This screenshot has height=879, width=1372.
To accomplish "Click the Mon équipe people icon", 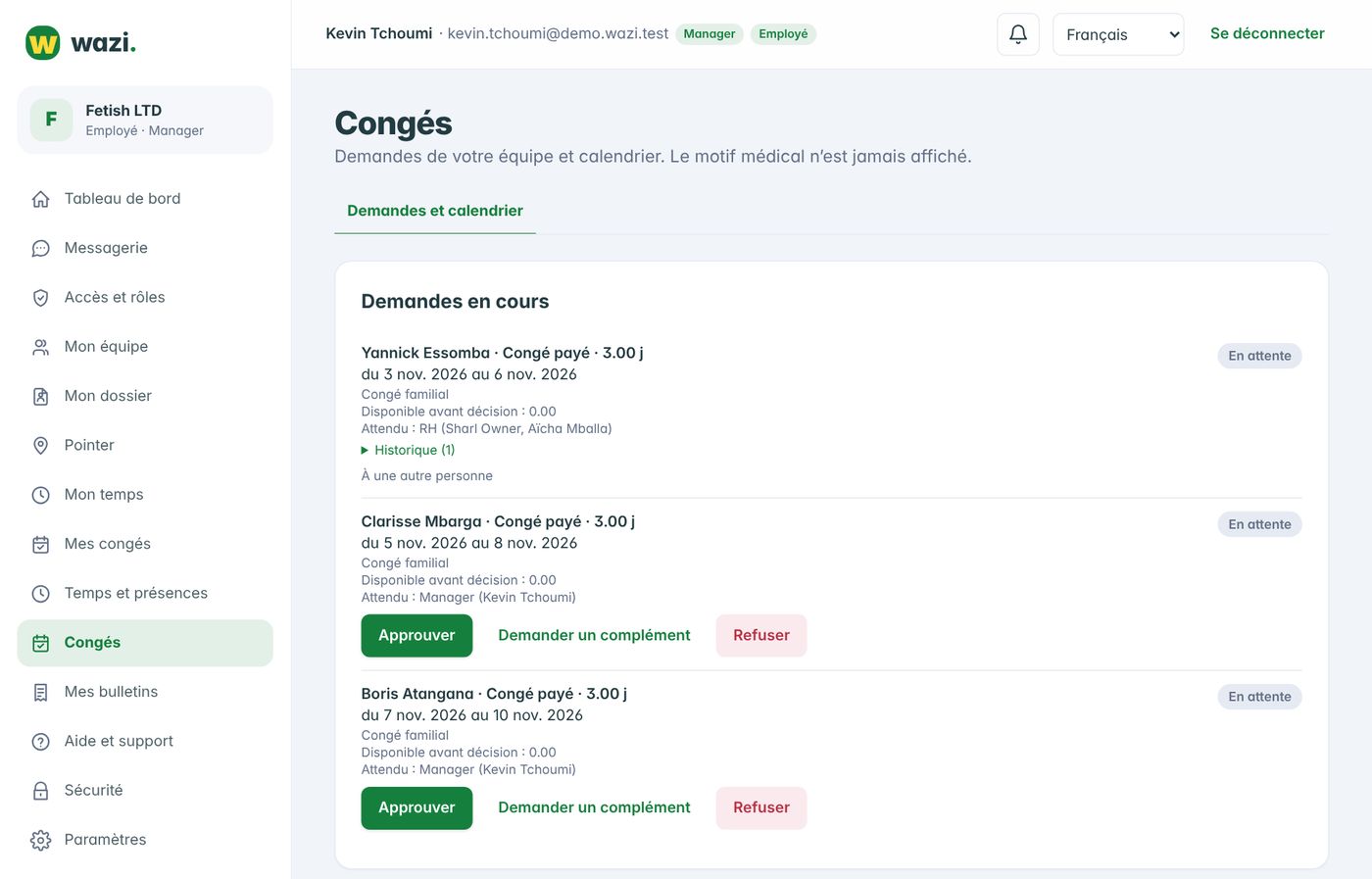I will [40, 347].
